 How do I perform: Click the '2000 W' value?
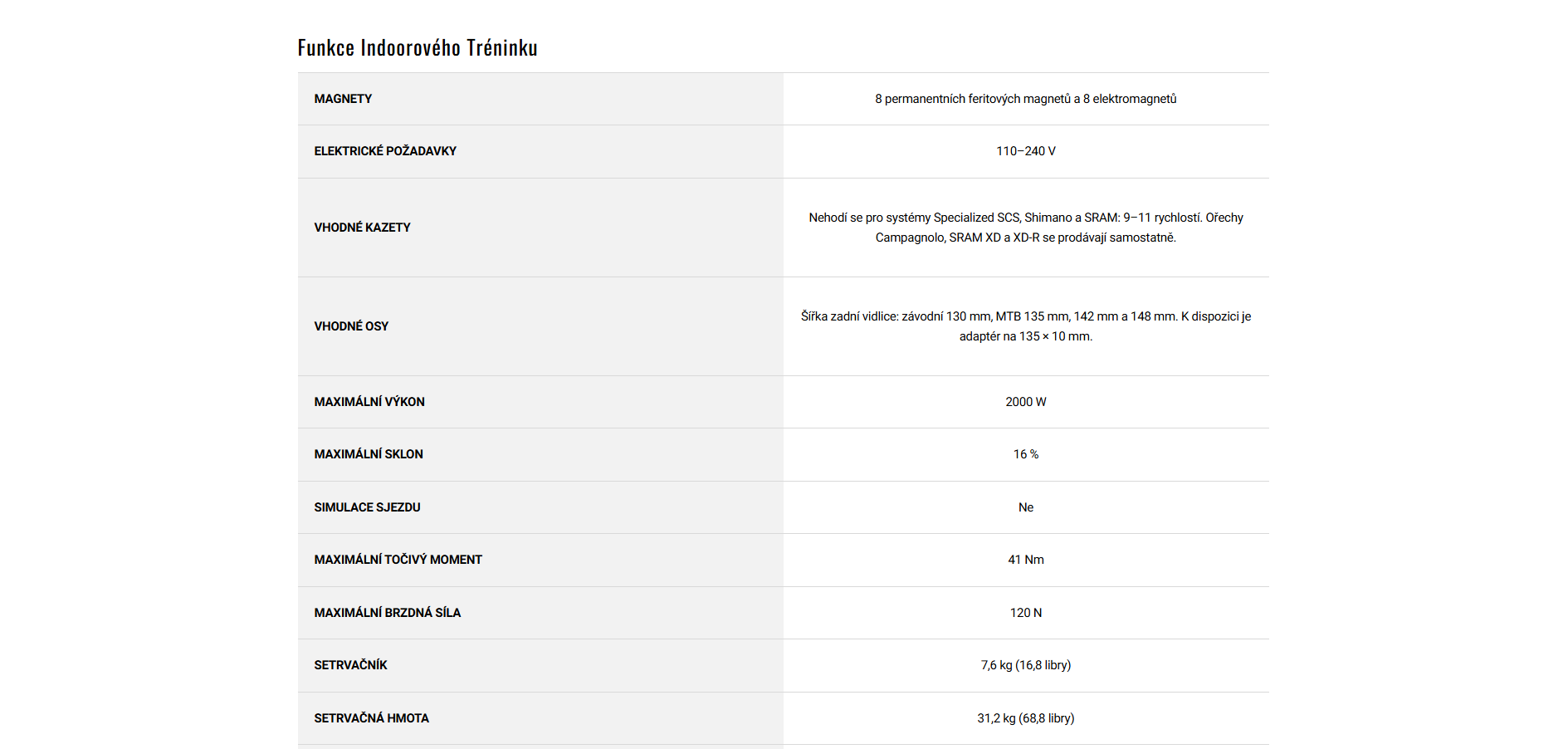click(x=1025, y=402)
